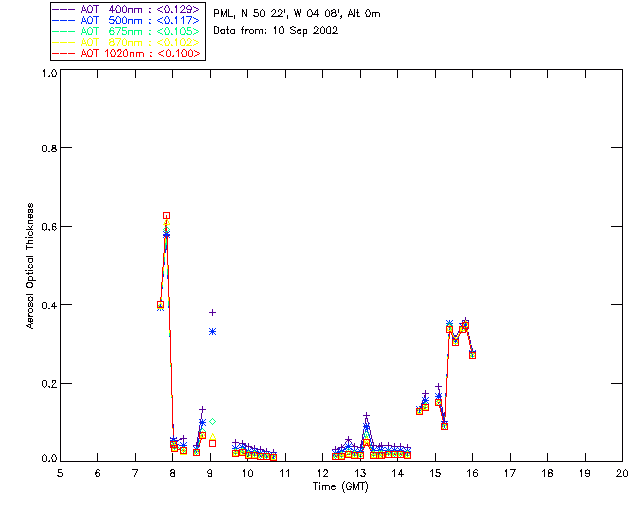This screenshot has width=640, height=512.
Task: Click the green dashed line sample in legend
Action: 64,31
